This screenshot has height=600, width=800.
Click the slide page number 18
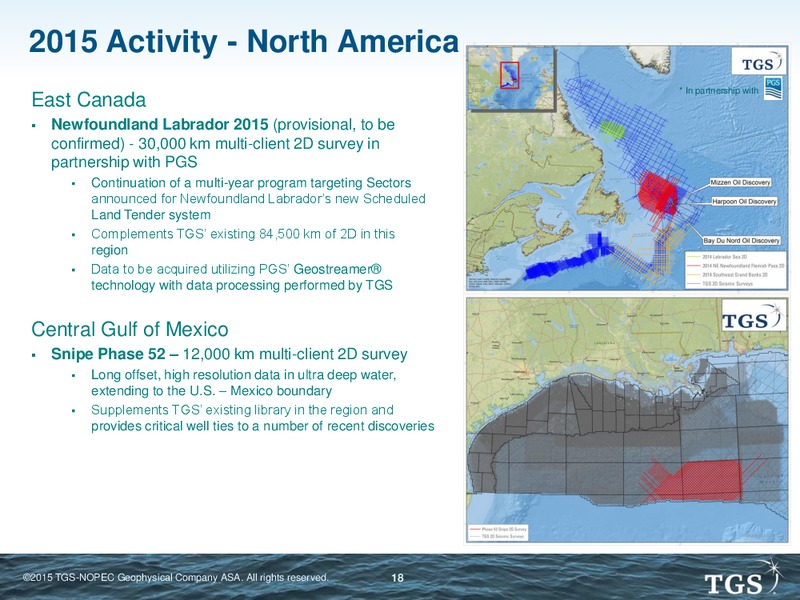(397, 578)
